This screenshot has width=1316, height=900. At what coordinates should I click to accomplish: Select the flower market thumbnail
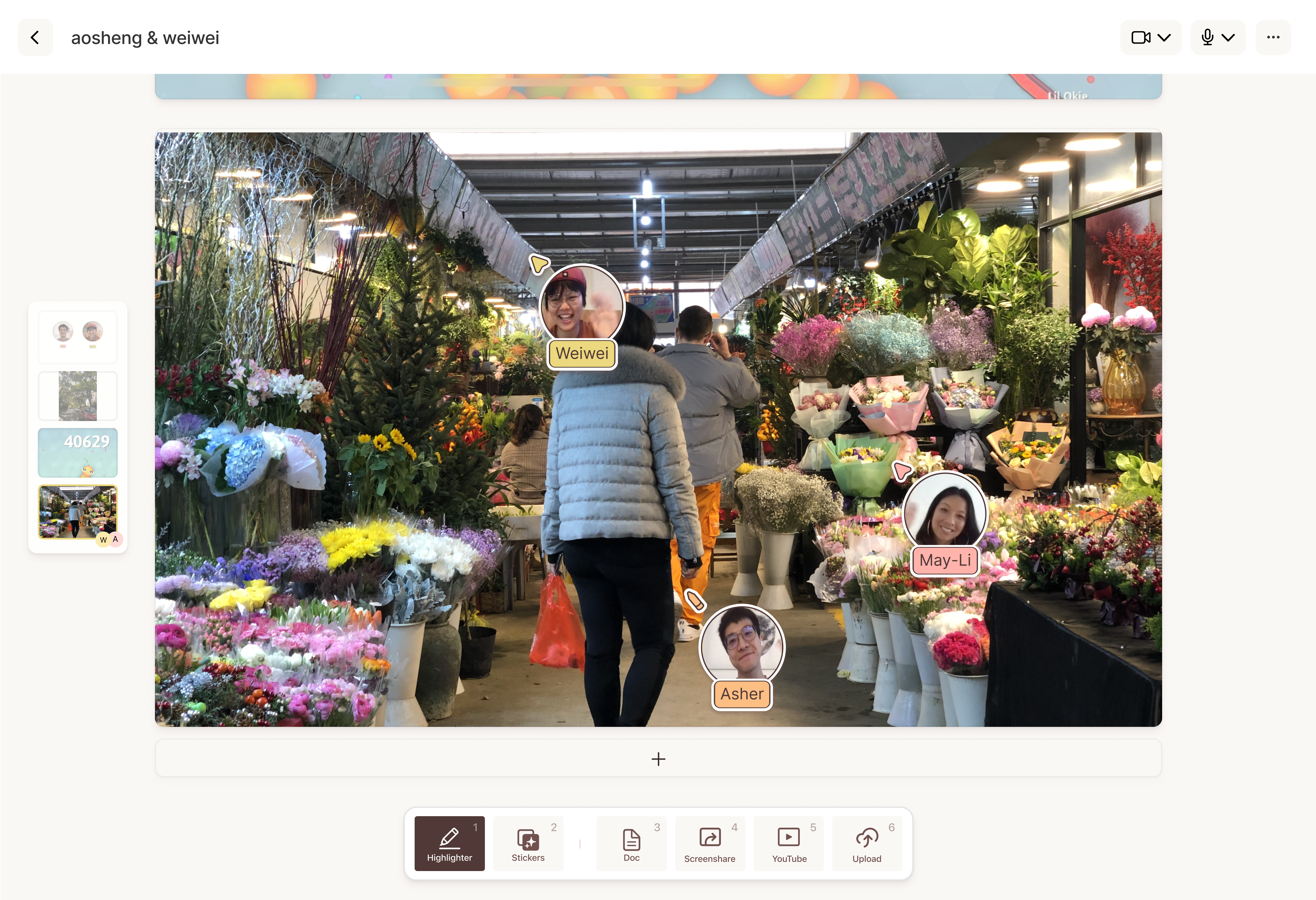(x=77, y=511)
